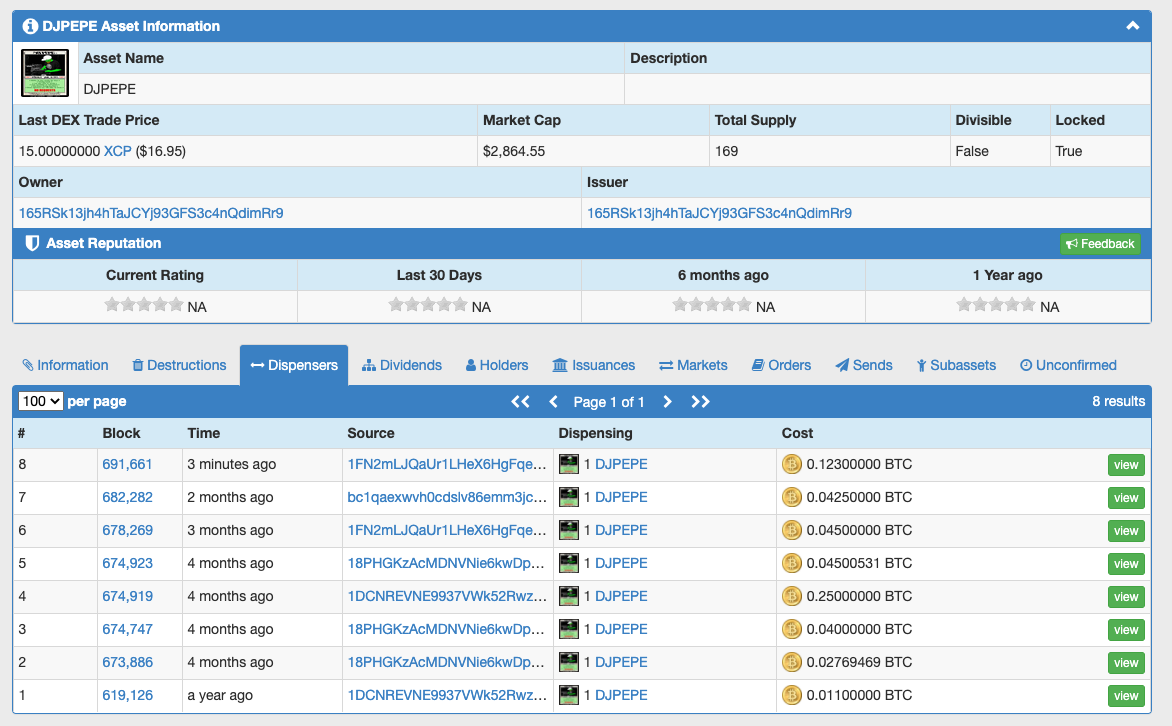Click bitcoin icon beside 0.25000000 BTC
Screen dimensions: 1172x726
tap(792, 596)
